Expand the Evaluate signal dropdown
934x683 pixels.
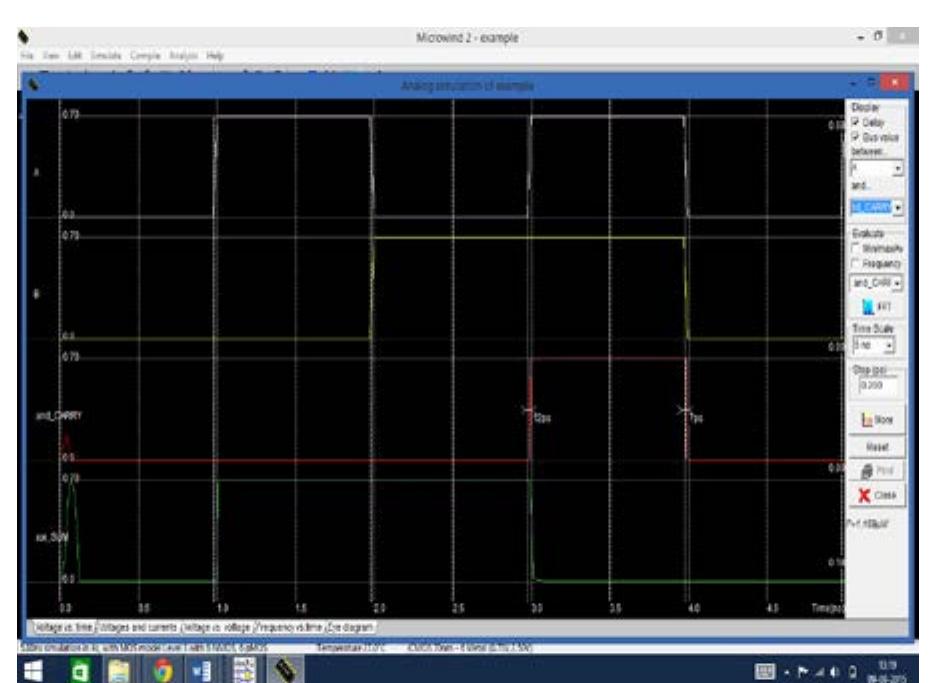[x=897, y=282]
